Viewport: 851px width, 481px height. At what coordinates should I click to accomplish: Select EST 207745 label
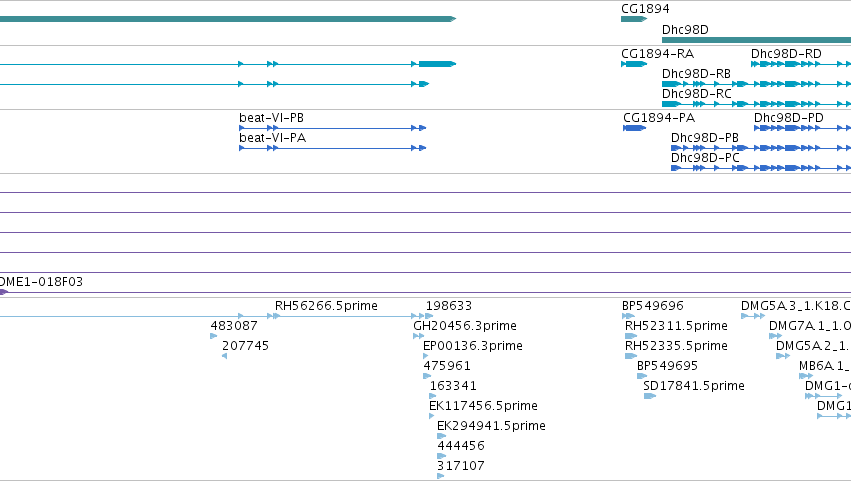pos(245,346)
